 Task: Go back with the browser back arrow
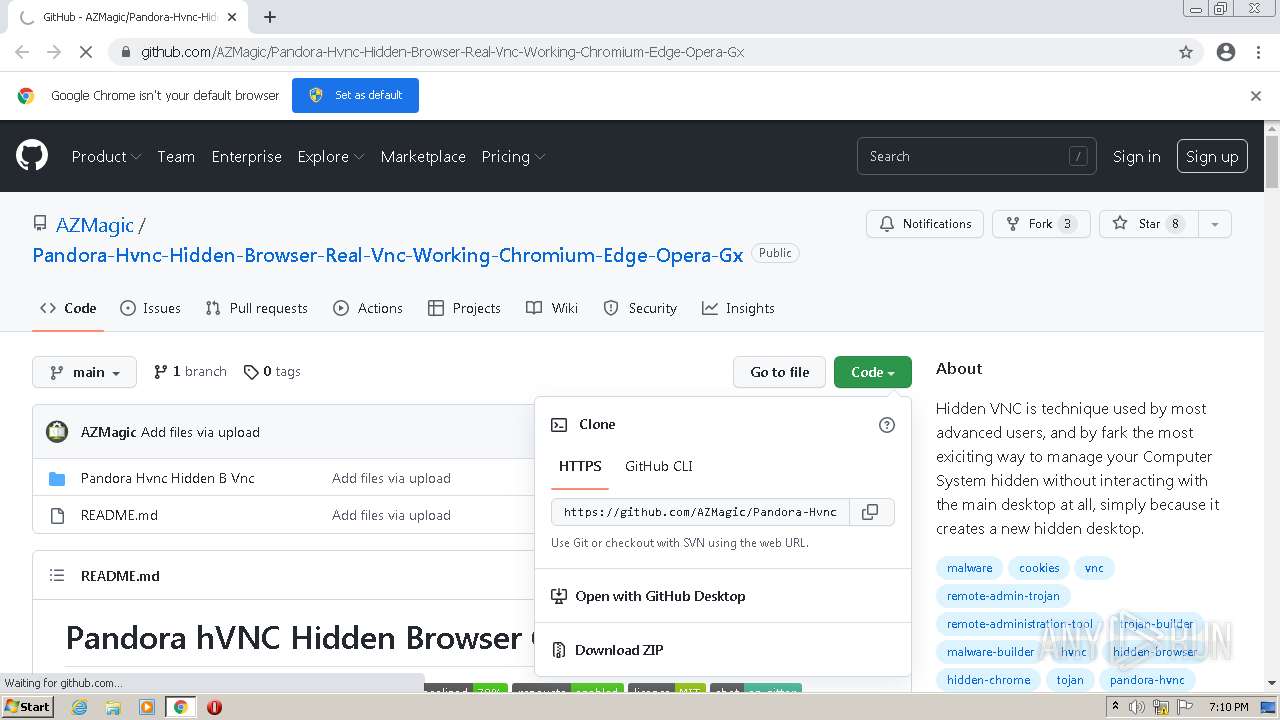pyautogui.click(x=23, y=52)
